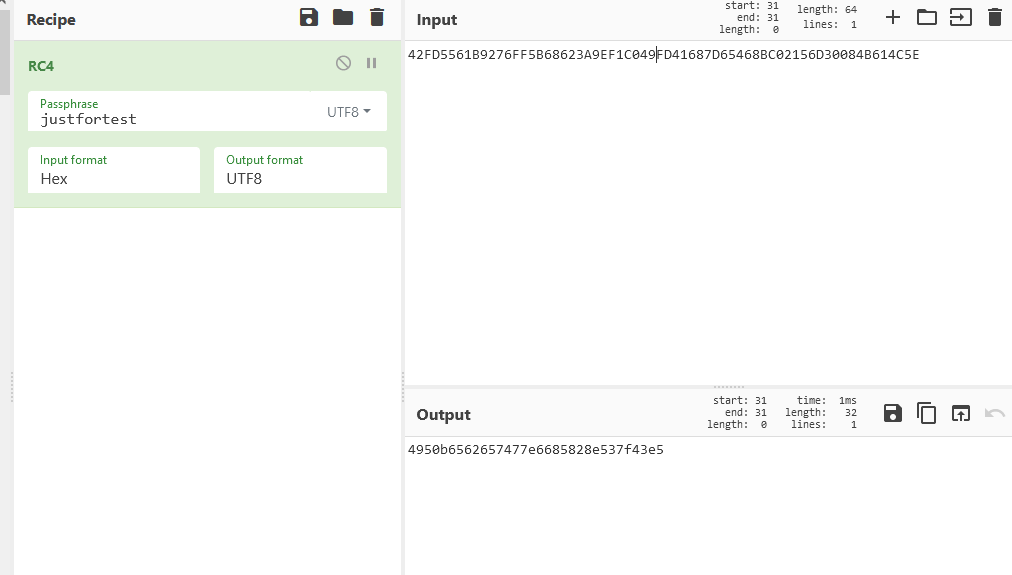The height and width of the screenshot is (575, 1012).
Task: Open a file as input
Action: click(960, 17)
